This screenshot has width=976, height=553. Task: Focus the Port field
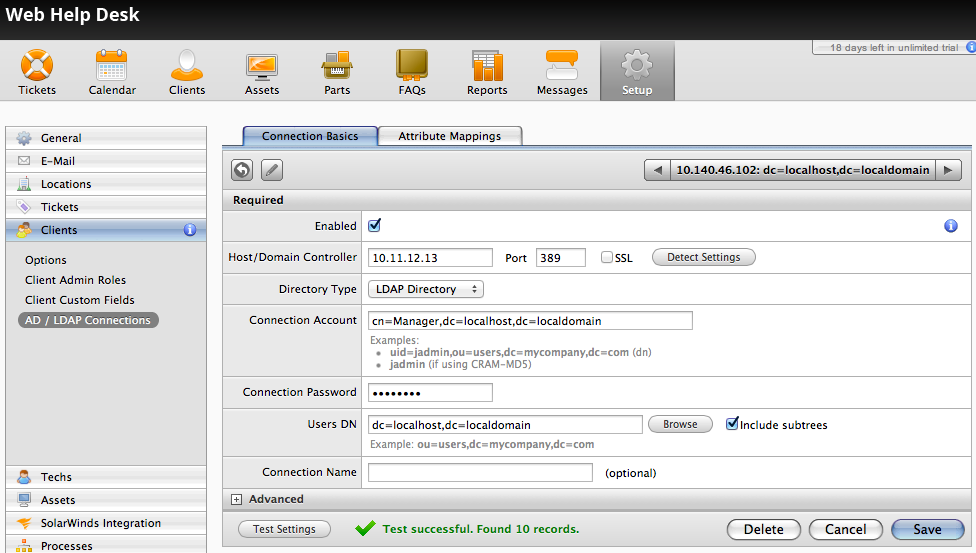[561, 258]
